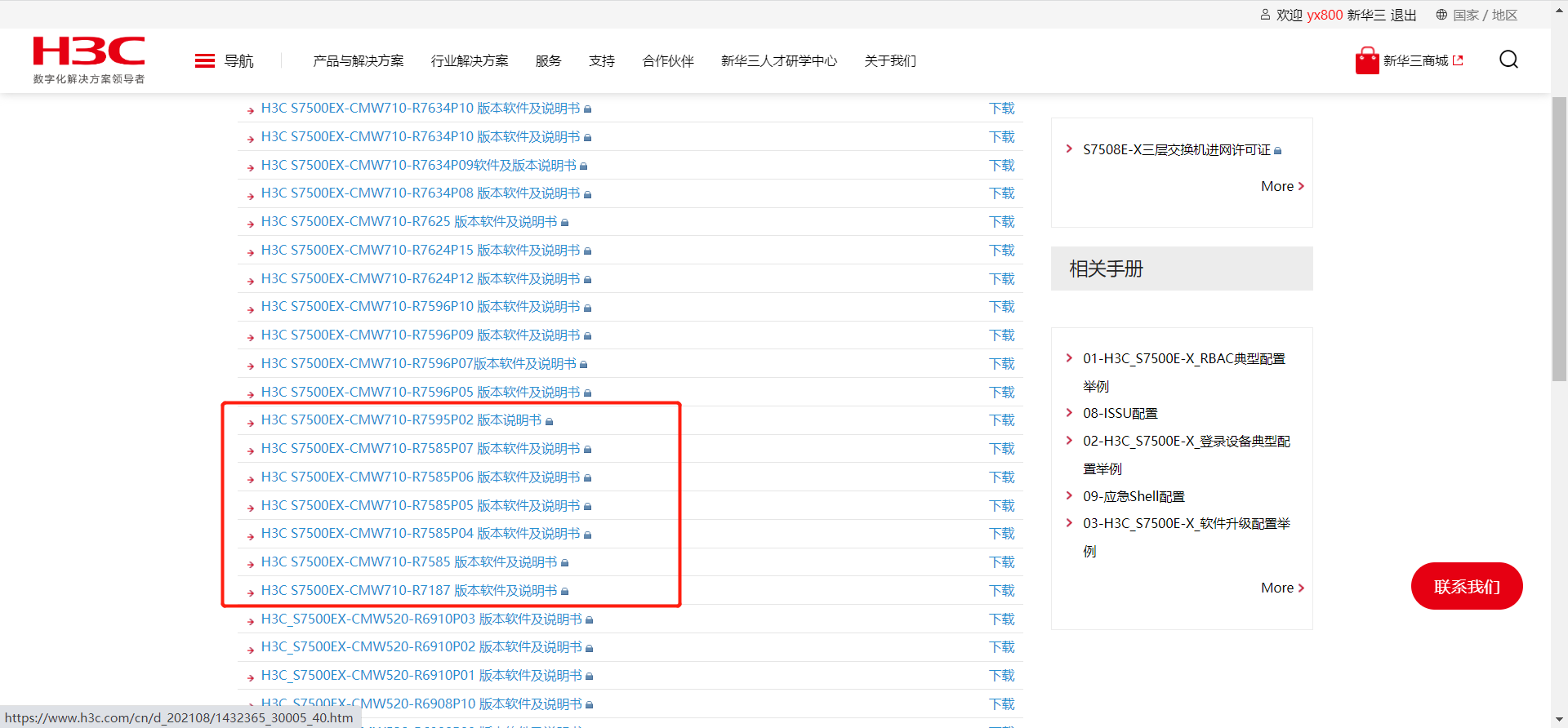Click the 导航 label
Viewport: 1568px width, 728px height.
point(239,61)
